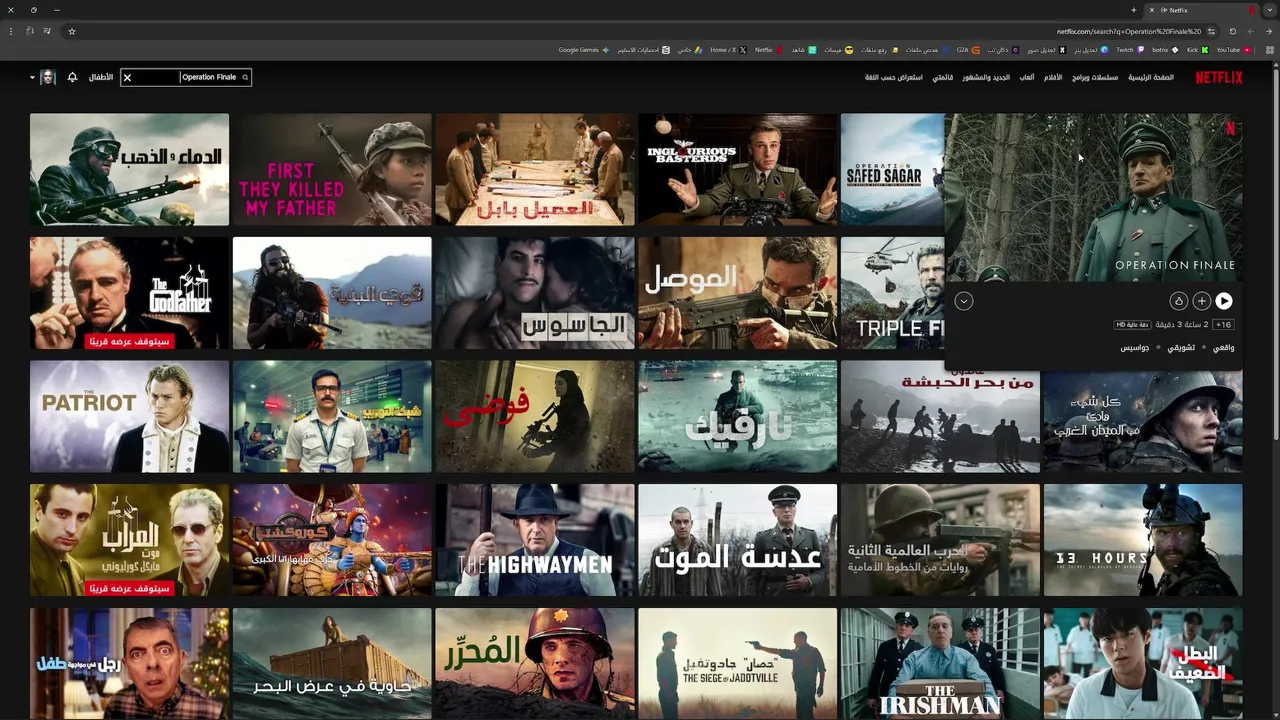Screen dimensions: 1280x720
Task: Clear the Netflix search box with the X
Action: (127, 77)
